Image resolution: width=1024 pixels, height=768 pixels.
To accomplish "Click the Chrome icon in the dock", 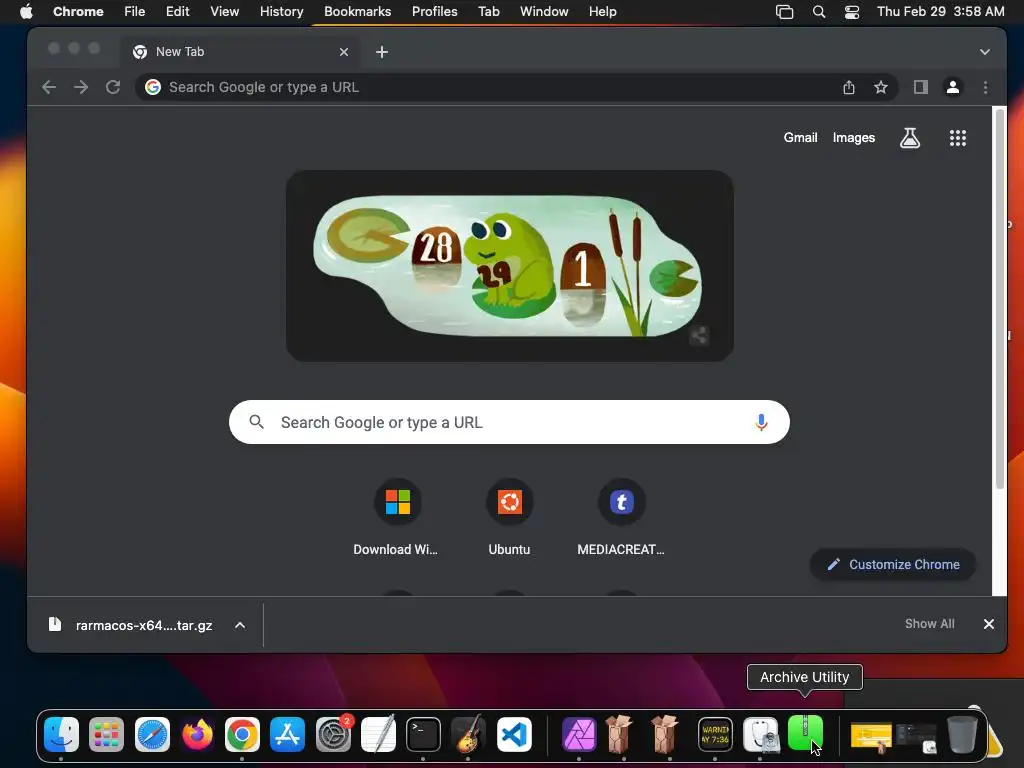I will [242, 734].
